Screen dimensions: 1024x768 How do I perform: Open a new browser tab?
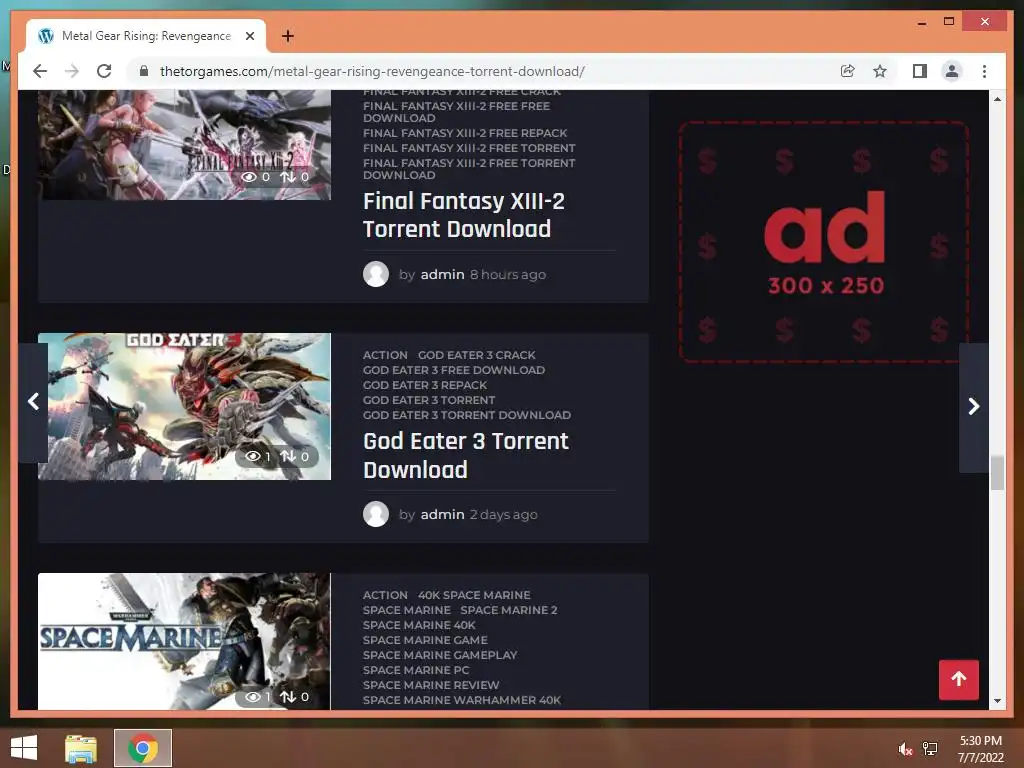point(287,36)
